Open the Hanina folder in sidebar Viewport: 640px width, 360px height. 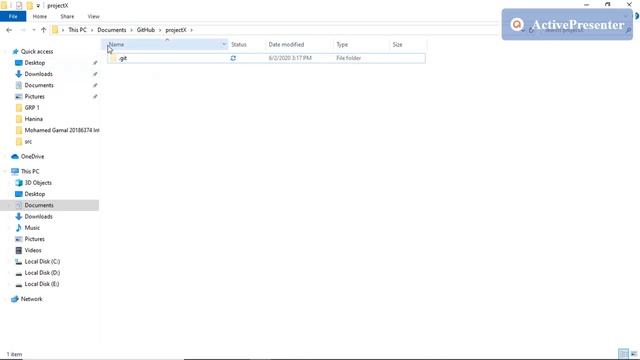[x=33, y=119]
